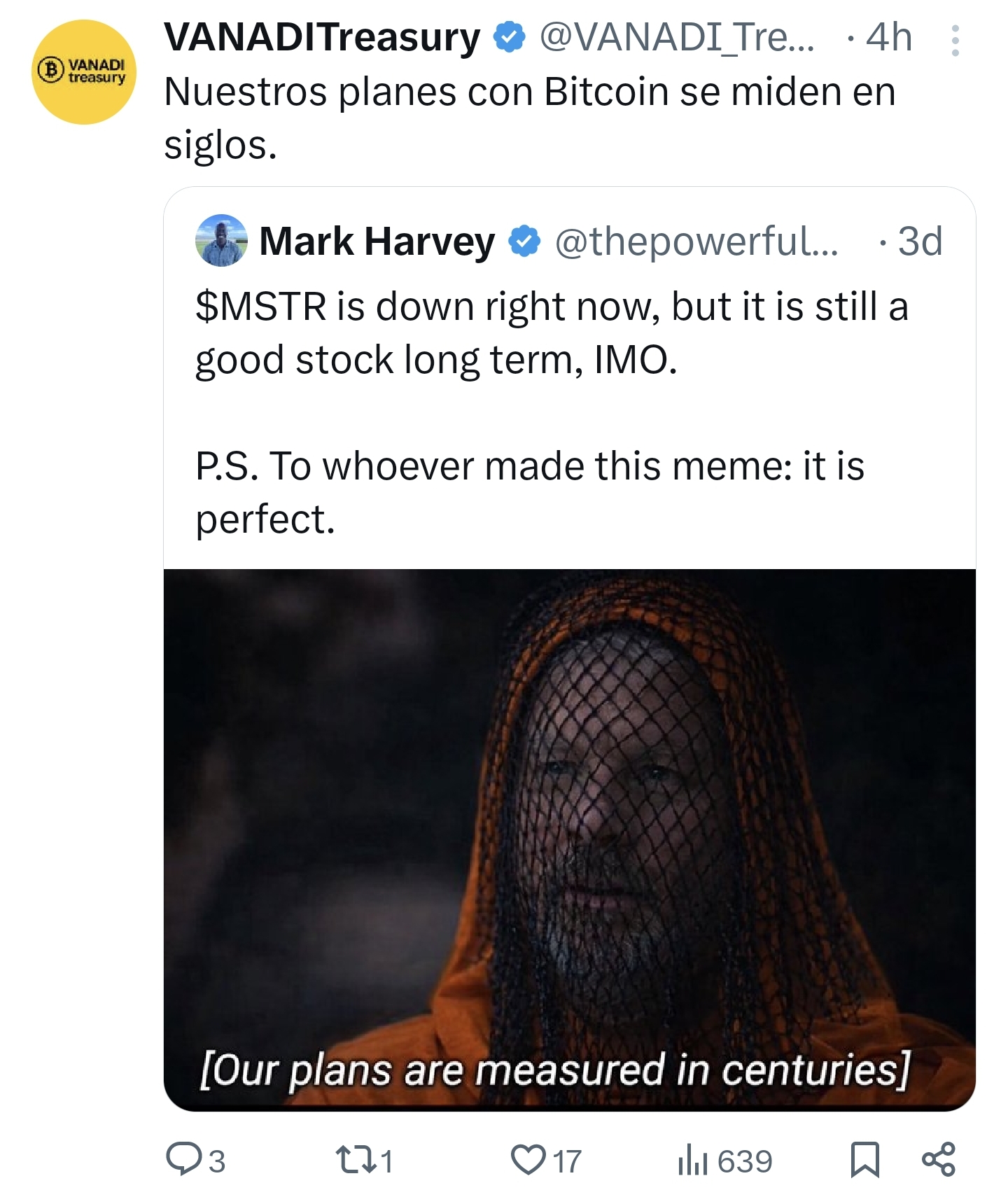Open Mark Harvey display name

(x=377, y=241)
